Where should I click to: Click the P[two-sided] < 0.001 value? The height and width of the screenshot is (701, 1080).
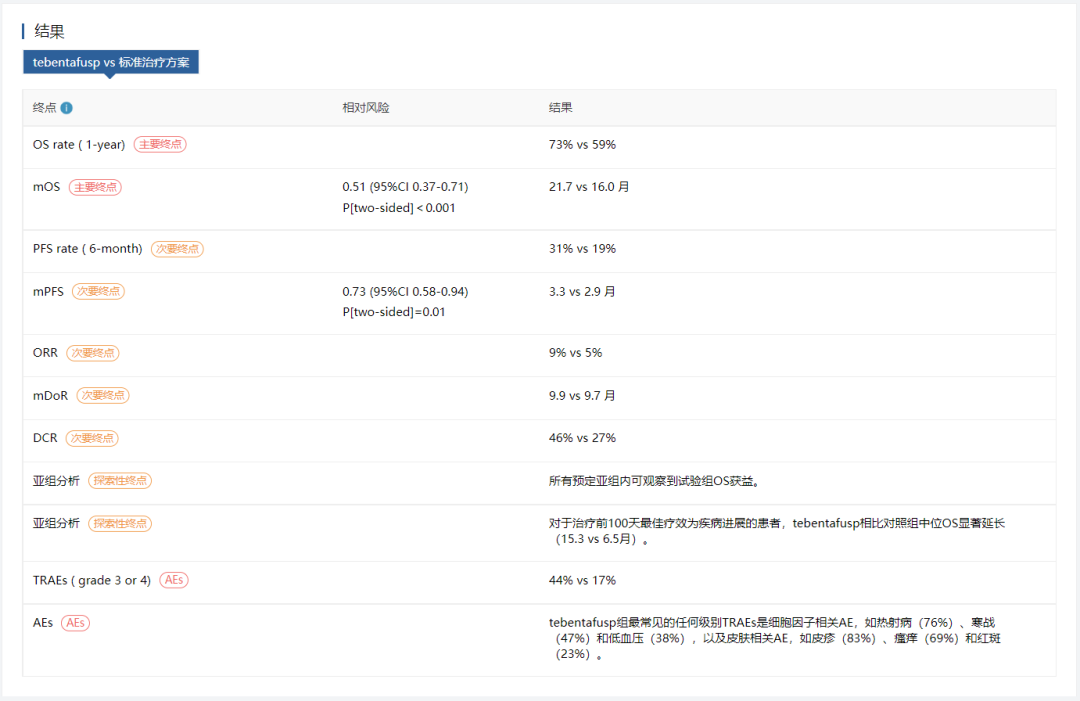[x=399, y=208]
